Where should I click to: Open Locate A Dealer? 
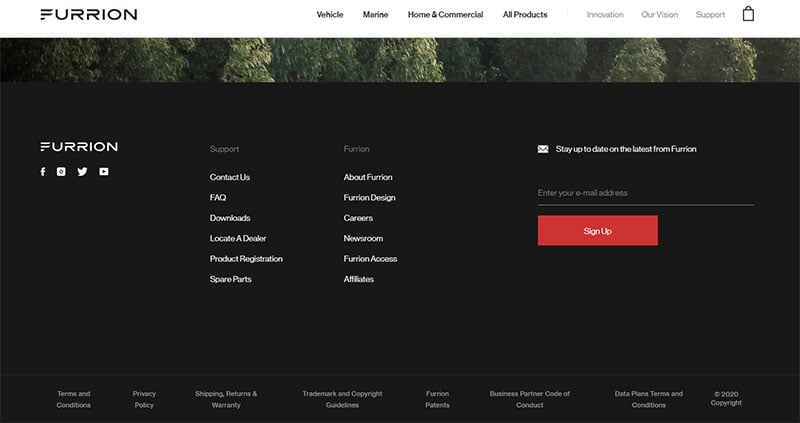coord(238,238)
